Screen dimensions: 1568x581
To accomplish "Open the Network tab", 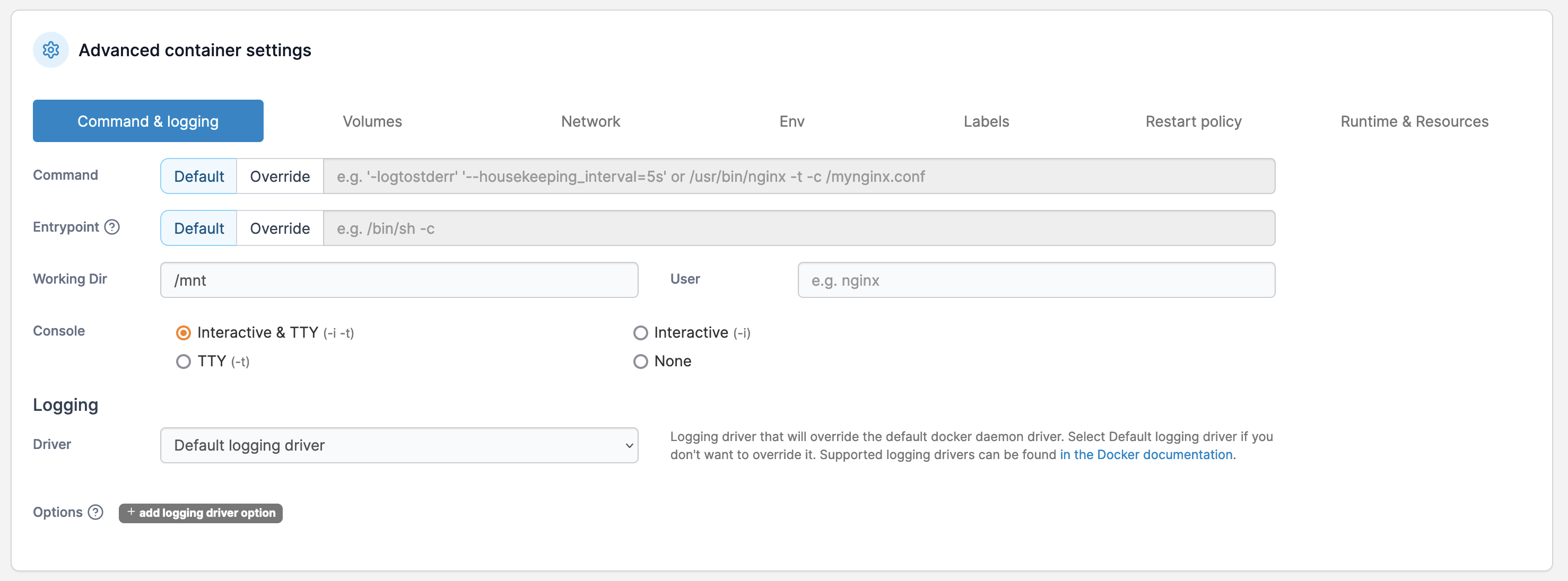I will coord(590,121).
